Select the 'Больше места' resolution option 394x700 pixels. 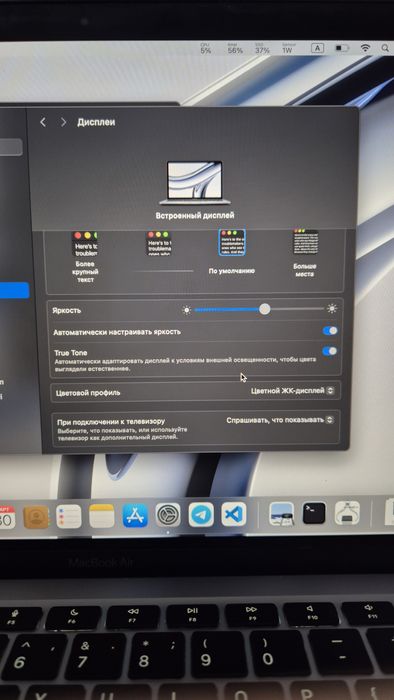[305, 254]
